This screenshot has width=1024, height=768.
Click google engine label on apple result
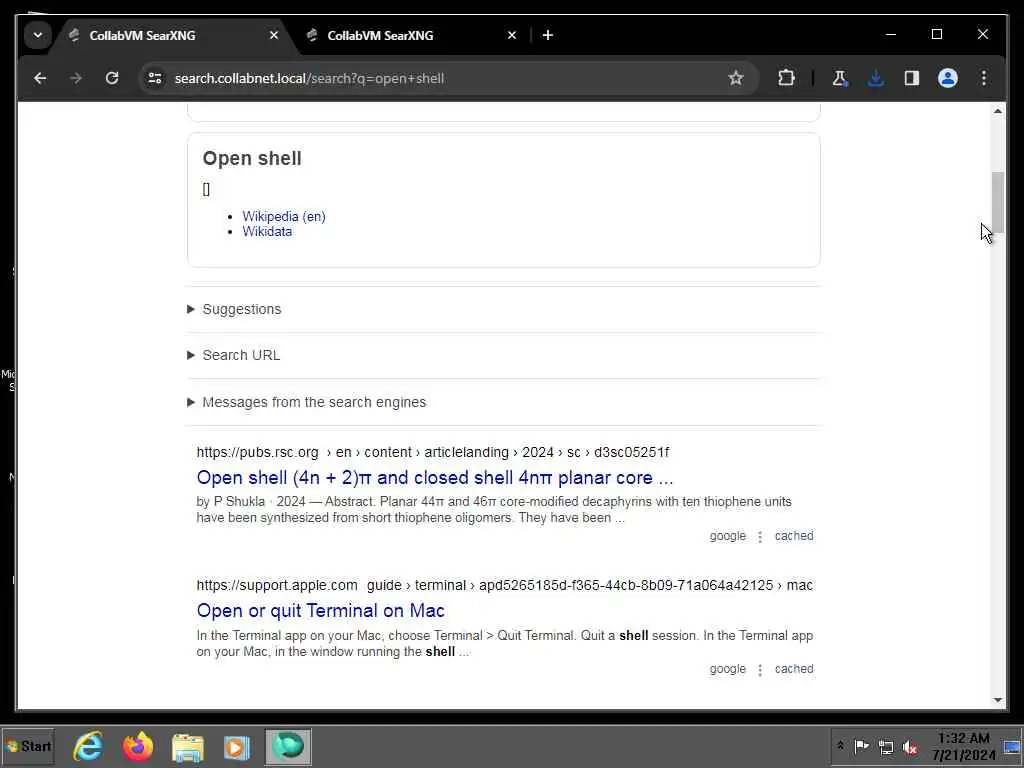coord(728,669)
